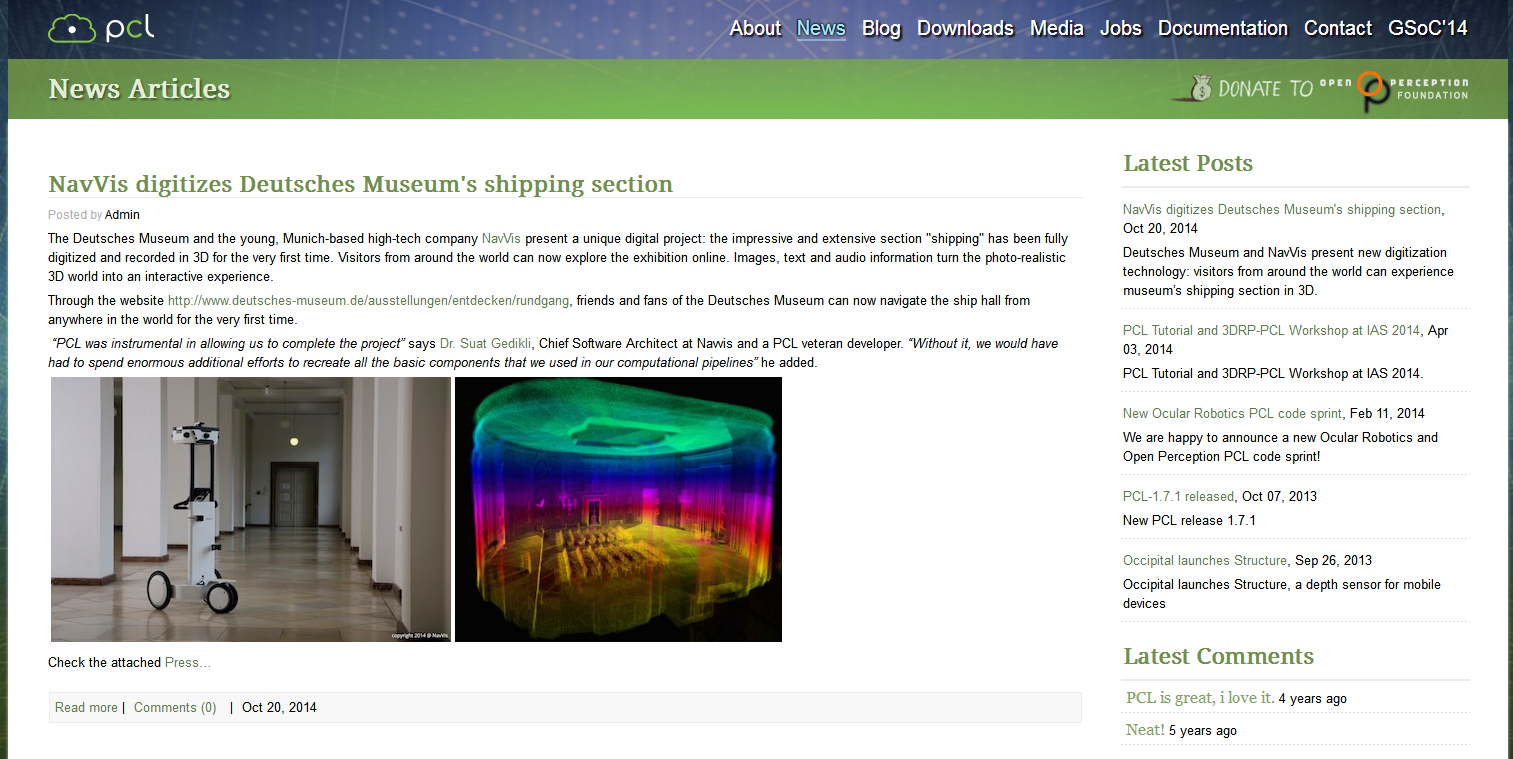Image resolution: width=1513 pixels, height=759 pixels.
Task: Open the PCL-1.7.1 released post
Action: (x=1178, y=496)
